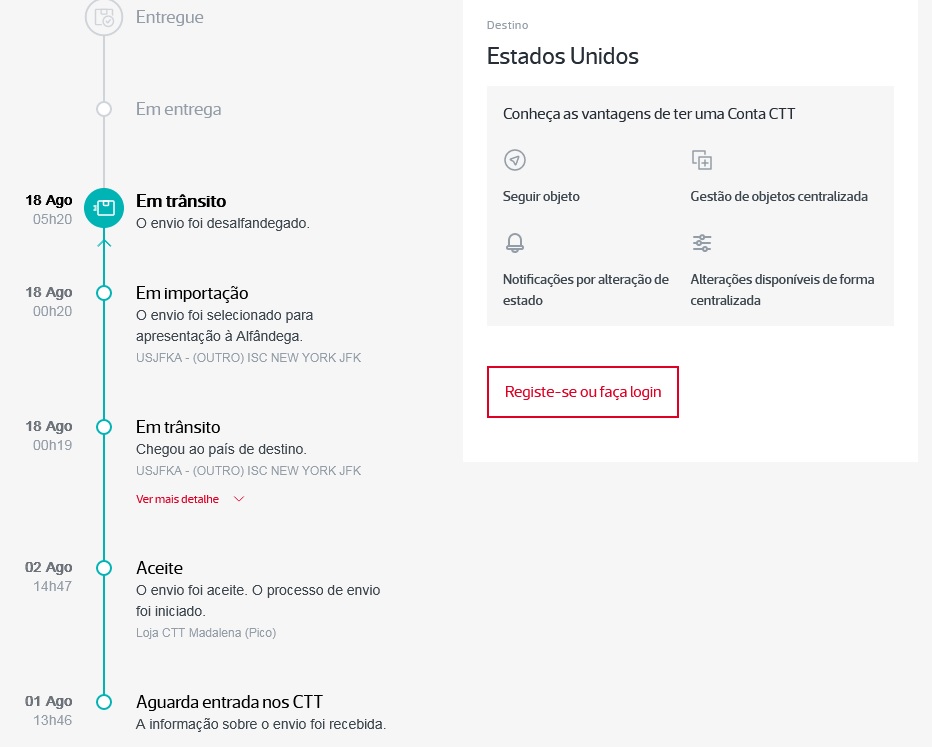The image size is (932, 747).
Task: Select the Em entrega timeline circle
Action: coord(104,109)
